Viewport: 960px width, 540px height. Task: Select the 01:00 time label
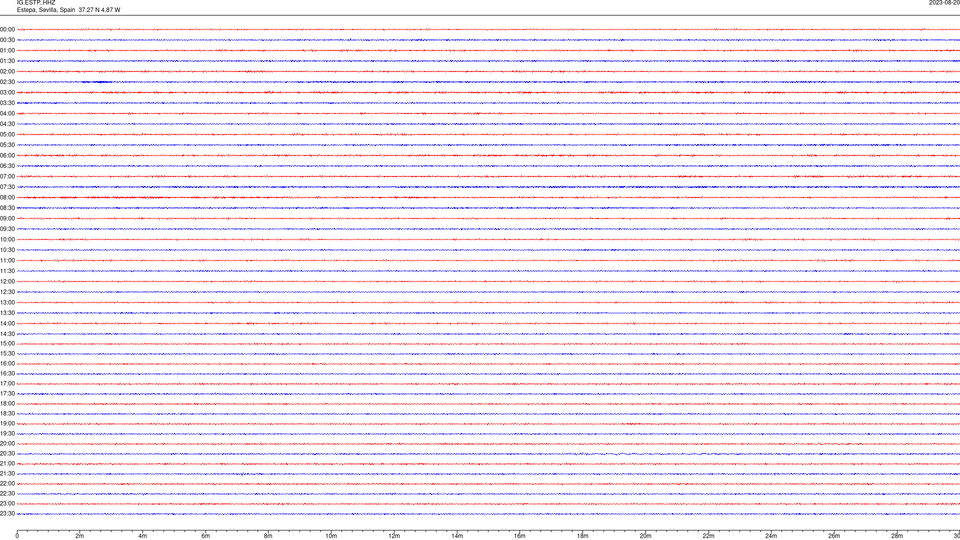pos(7,50)
